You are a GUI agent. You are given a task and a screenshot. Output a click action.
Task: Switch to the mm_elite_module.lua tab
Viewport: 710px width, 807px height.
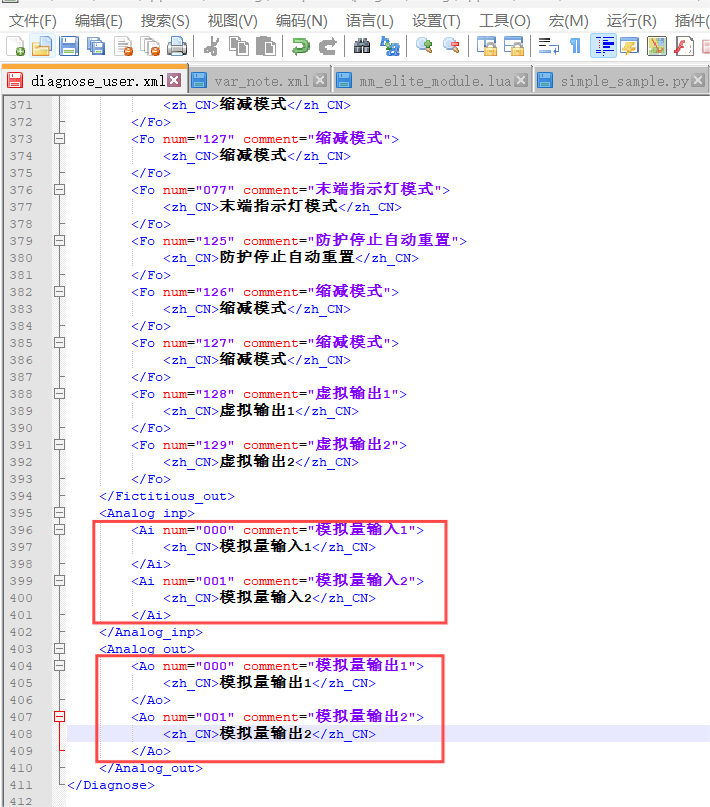(x=429, y=81)
